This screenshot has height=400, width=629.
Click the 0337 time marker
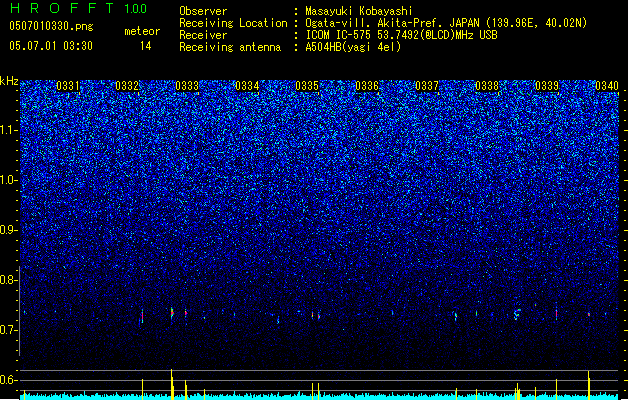427,86
